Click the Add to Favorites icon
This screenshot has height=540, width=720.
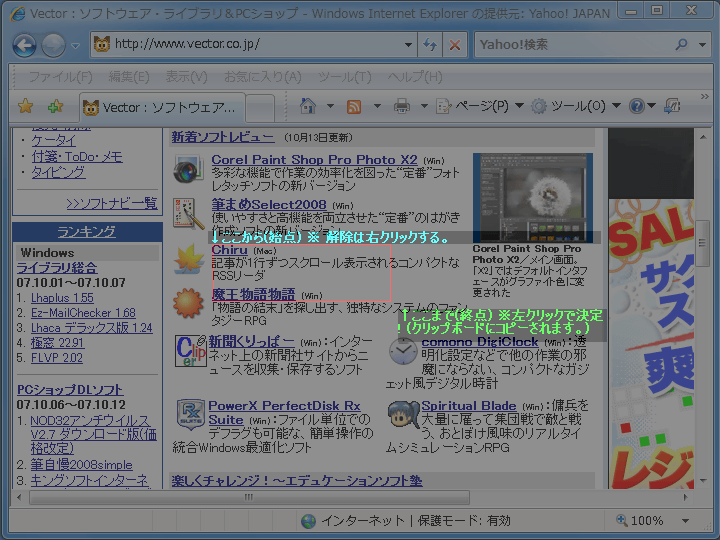56,107
